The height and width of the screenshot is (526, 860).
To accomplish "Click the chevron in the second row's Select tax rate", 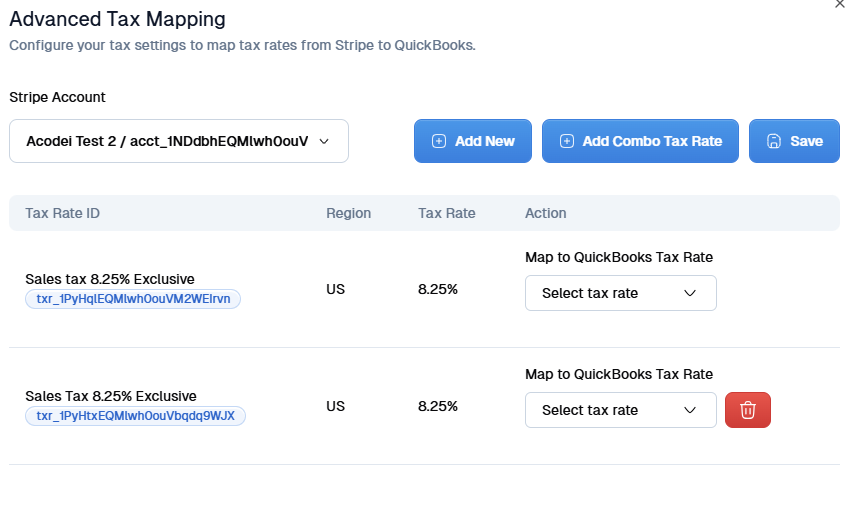I will (x=689, y=410).
